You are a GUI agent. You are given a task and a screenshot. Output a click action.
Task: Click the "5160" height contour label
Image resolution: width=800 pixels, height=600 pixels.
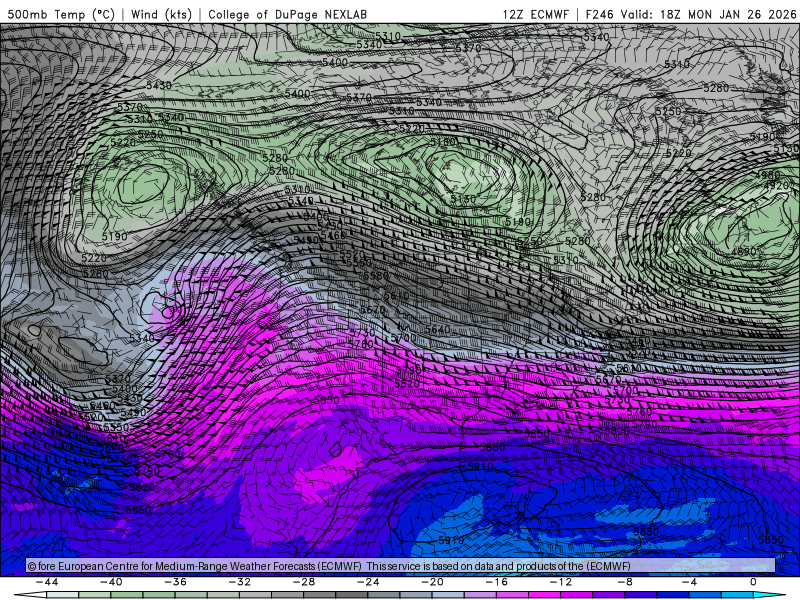pos(443,142)
